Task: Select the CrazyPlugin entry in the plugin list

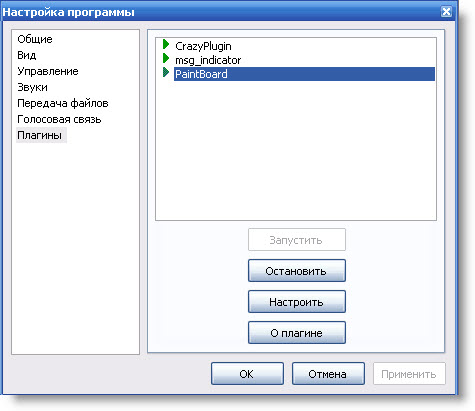Action: (x=203, y=46)
